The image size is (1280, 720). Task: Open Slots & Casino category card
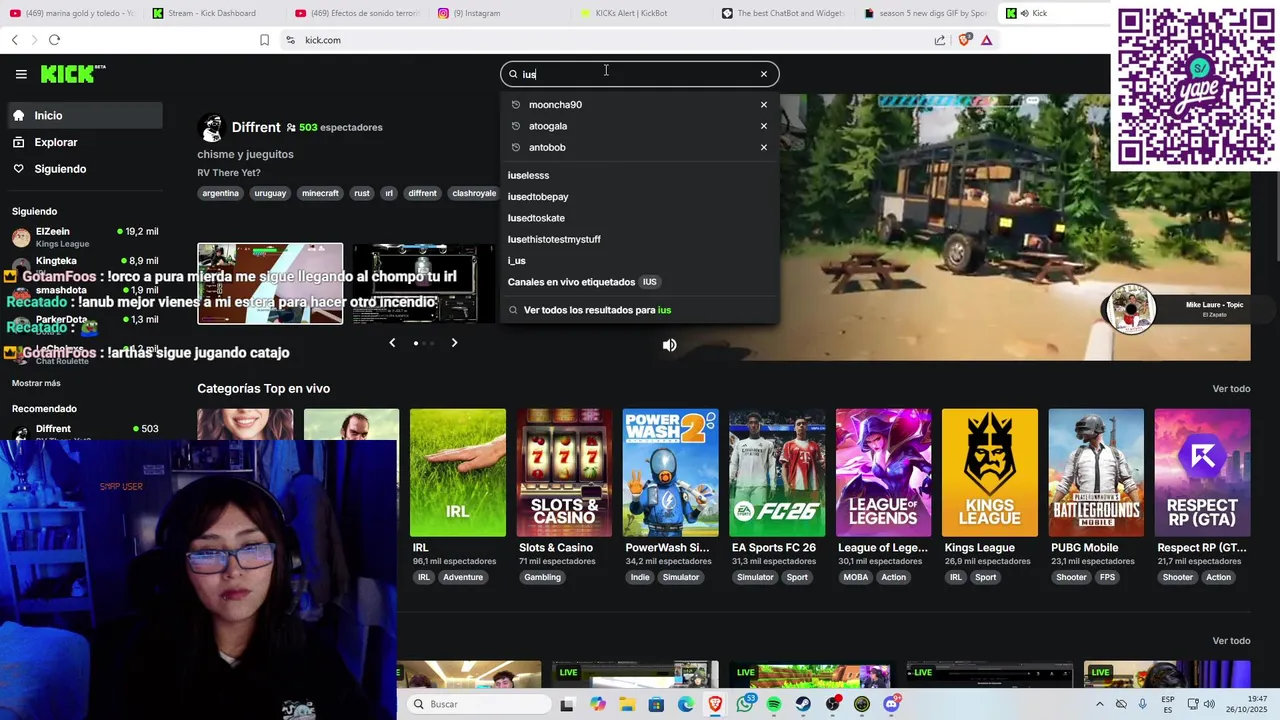564,473
